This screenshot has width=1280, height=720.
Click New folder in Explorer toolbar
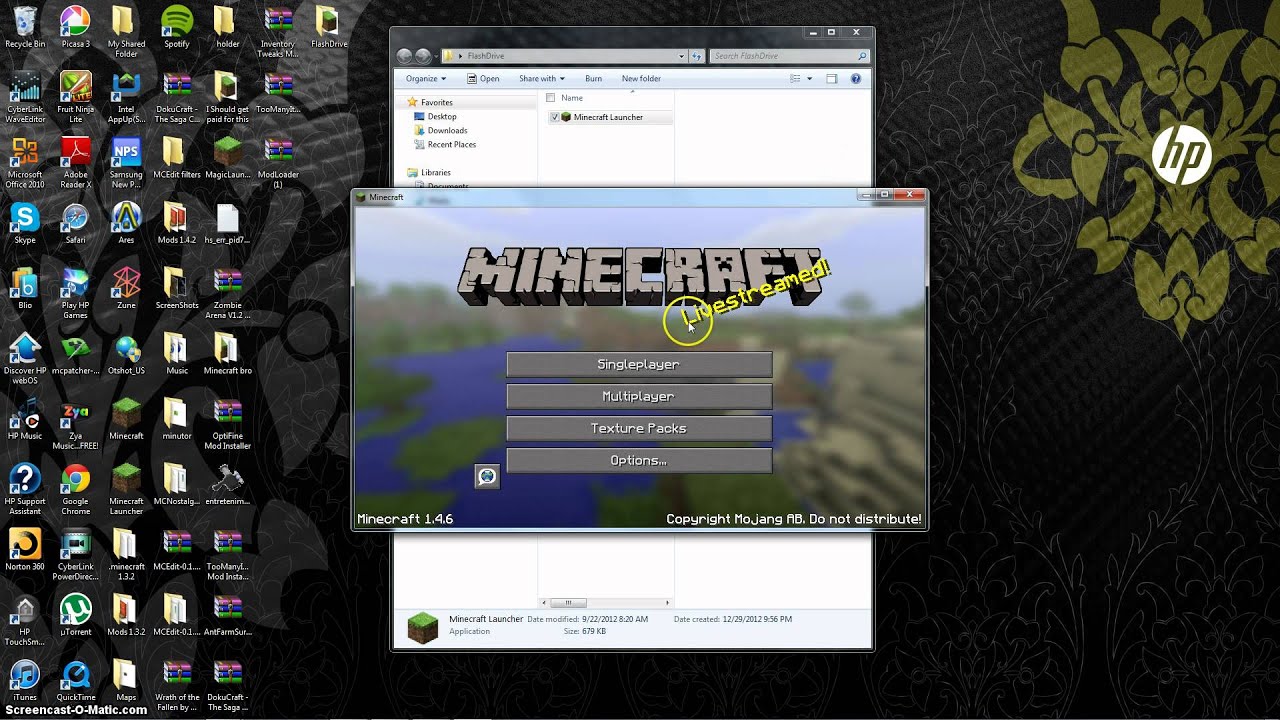[x=641, y=78]
